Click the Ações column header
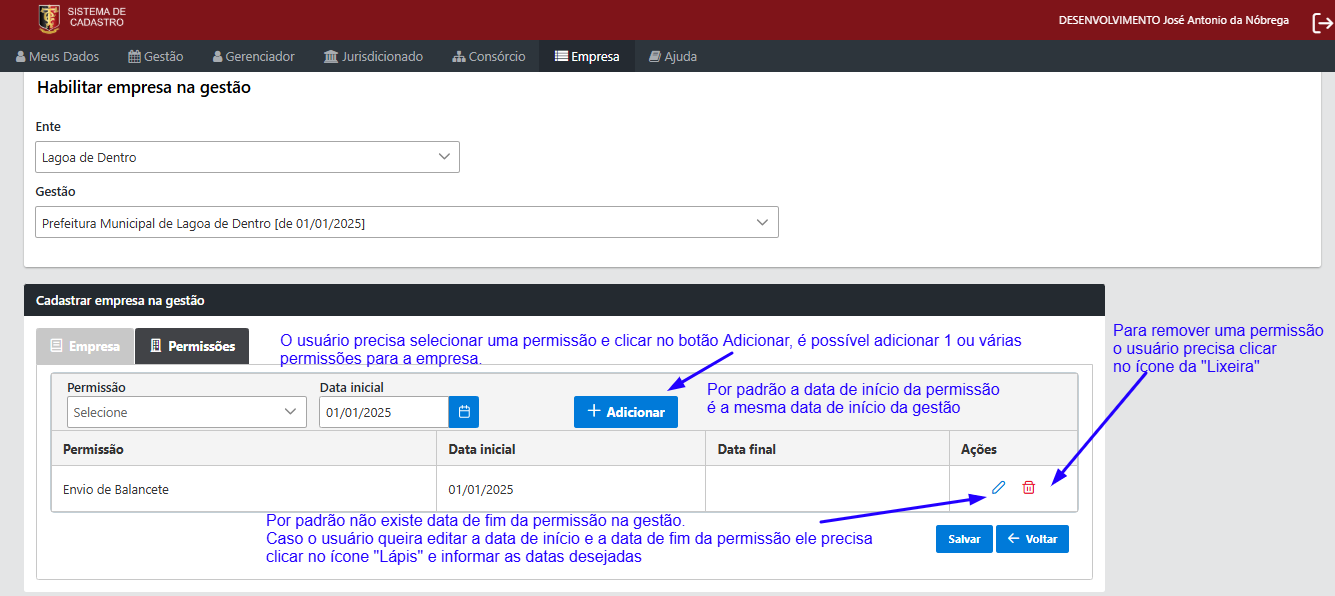Viewport: 1335px width, 596px height. [x=1013, y=449]
